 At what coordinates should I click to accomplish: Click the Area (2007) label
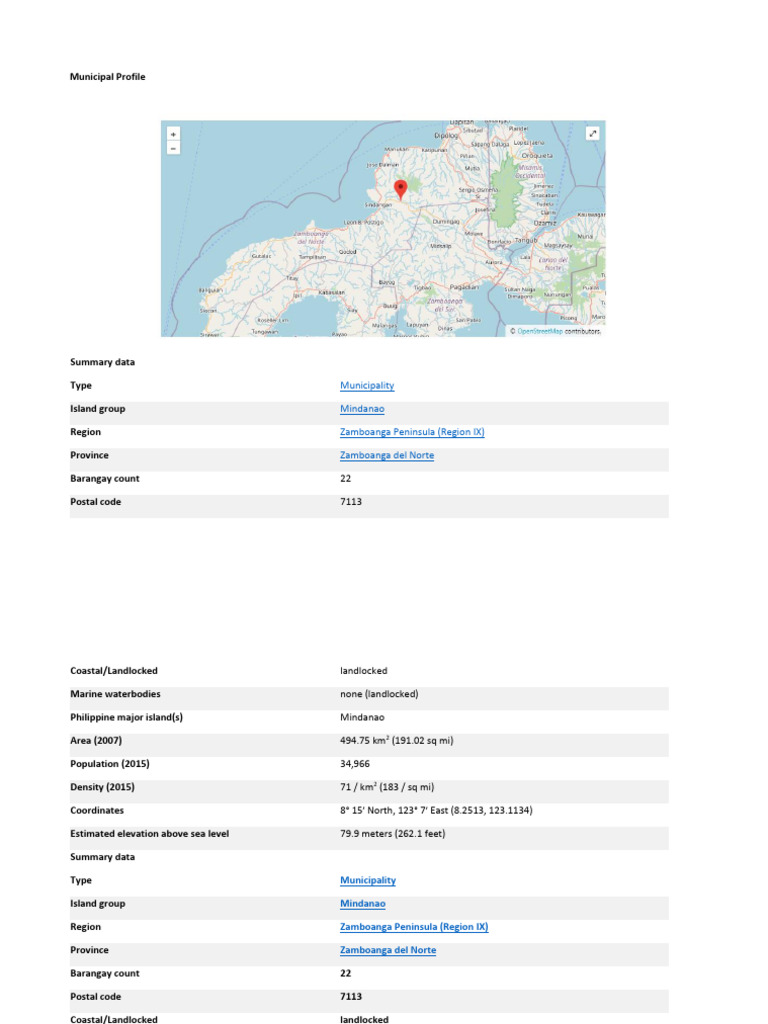pyautogui.click(x=96, y=741)
